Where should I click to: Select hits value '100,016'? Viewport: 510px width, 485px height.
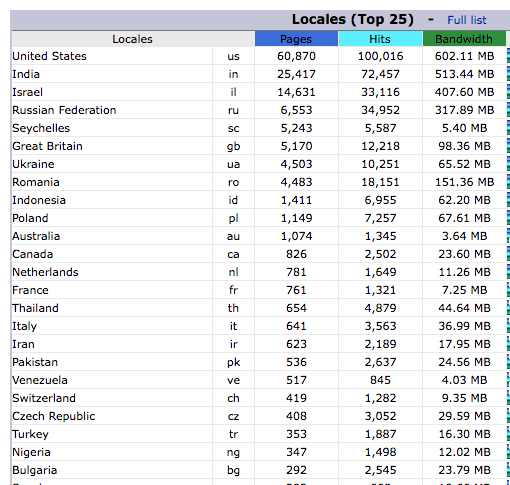380,56
